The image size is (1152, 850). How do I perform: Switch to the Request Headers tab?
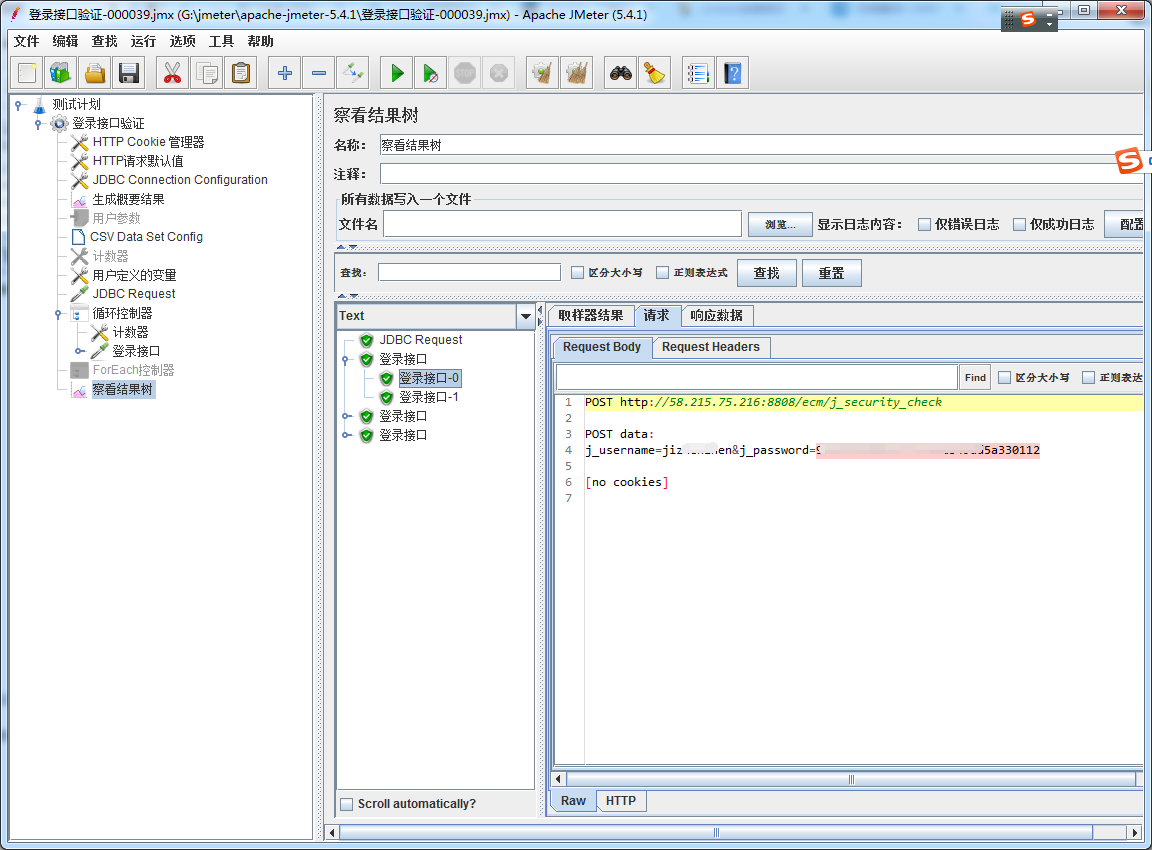click(x=710, y=347)
